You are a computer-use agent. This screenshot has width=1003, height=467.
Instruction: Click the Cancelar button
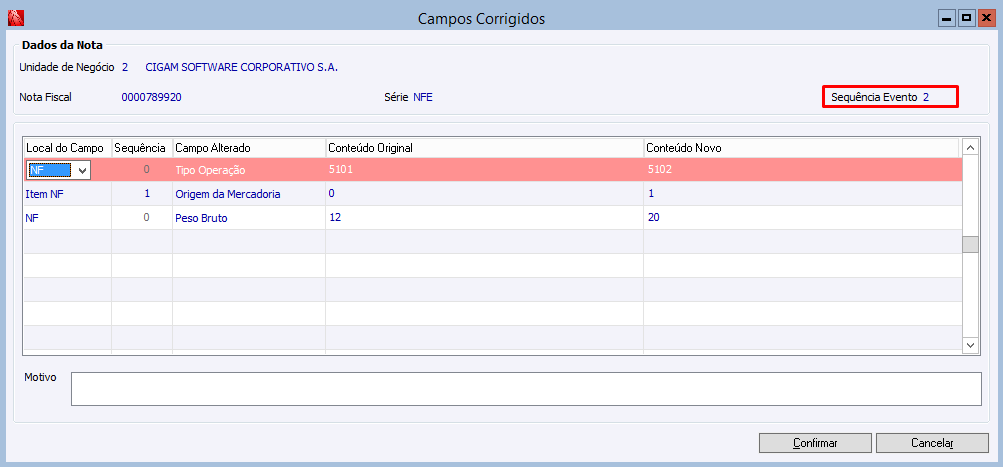tap(931, 443)
